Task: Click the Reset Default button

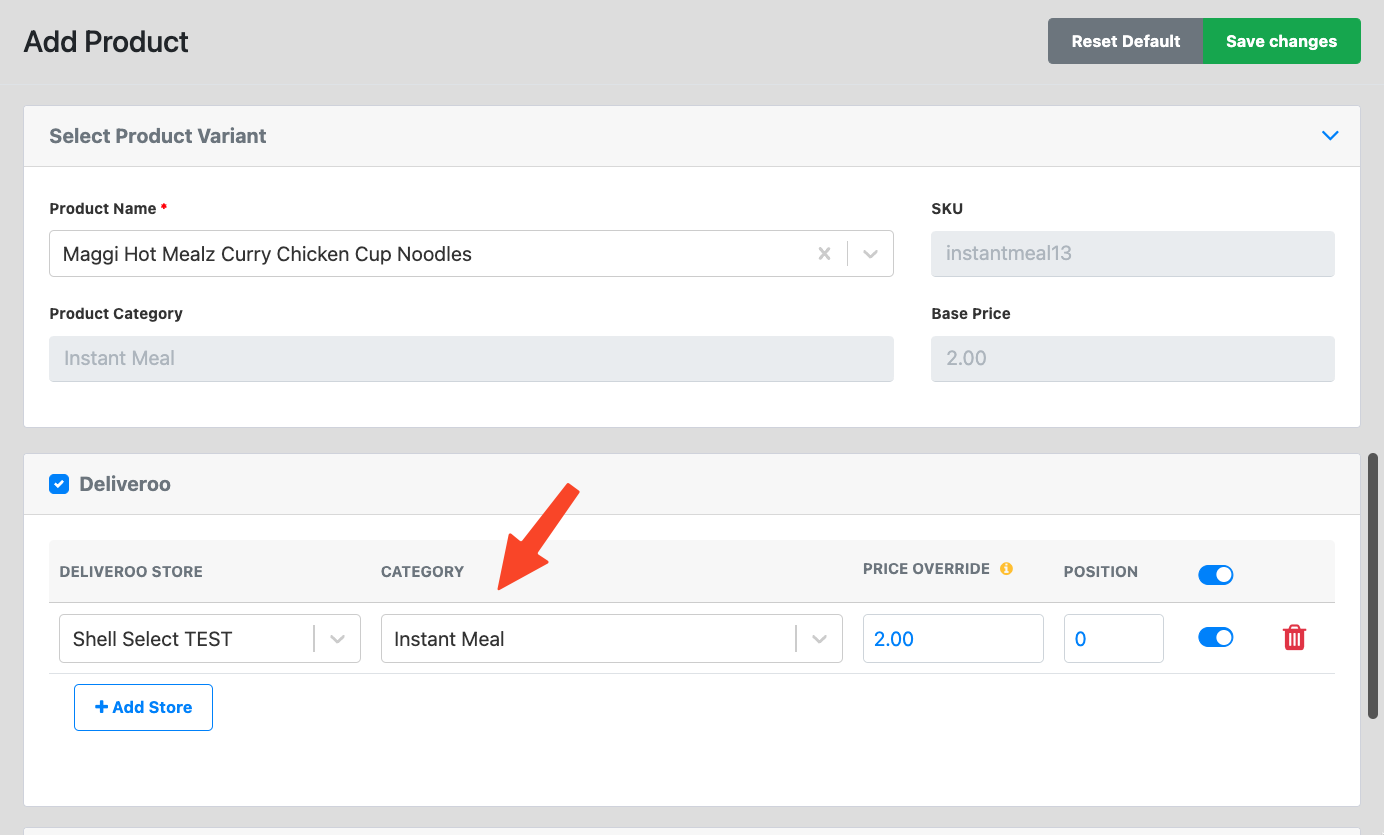Action: pos(1126,41)
